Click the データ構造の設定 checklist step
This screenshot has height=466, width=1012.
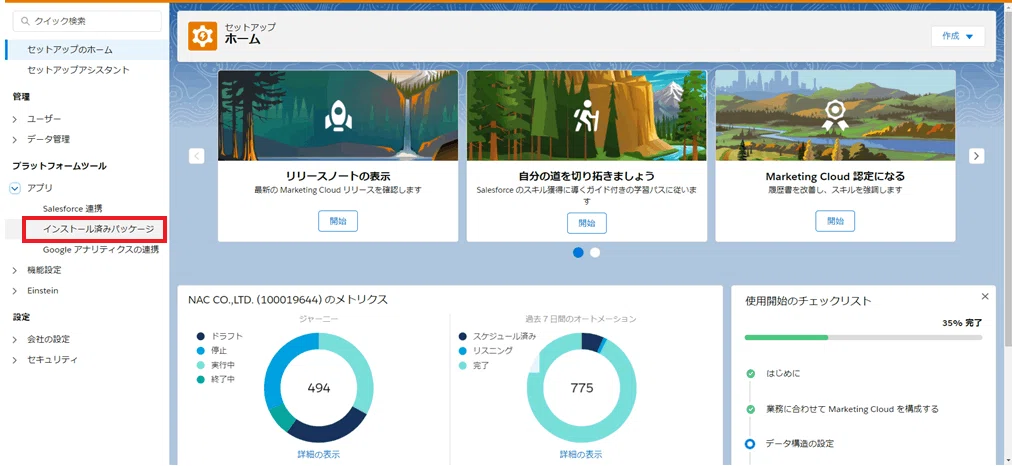point(800,443)
